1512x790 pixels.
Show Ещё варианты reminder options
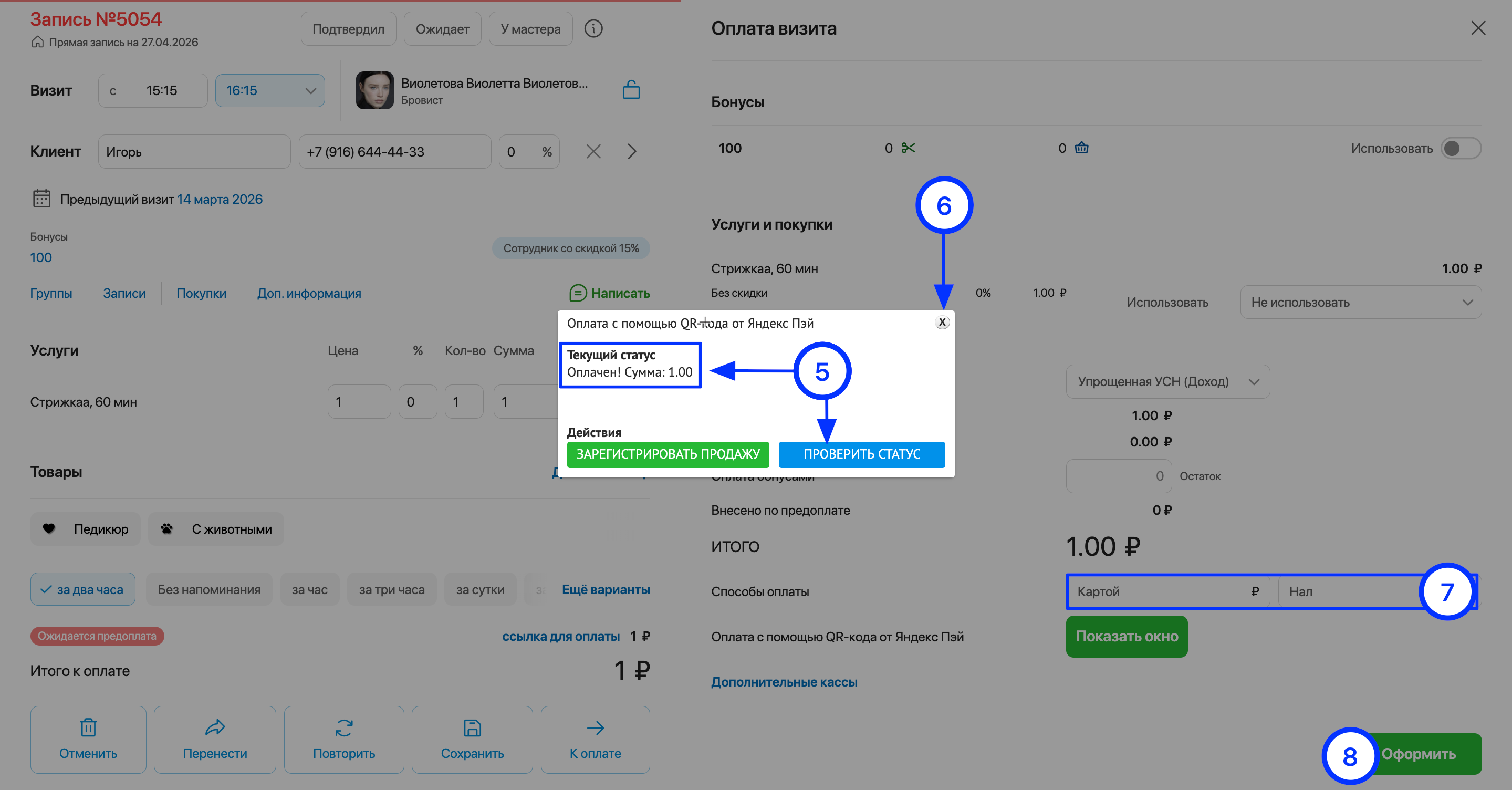[607, 589]
